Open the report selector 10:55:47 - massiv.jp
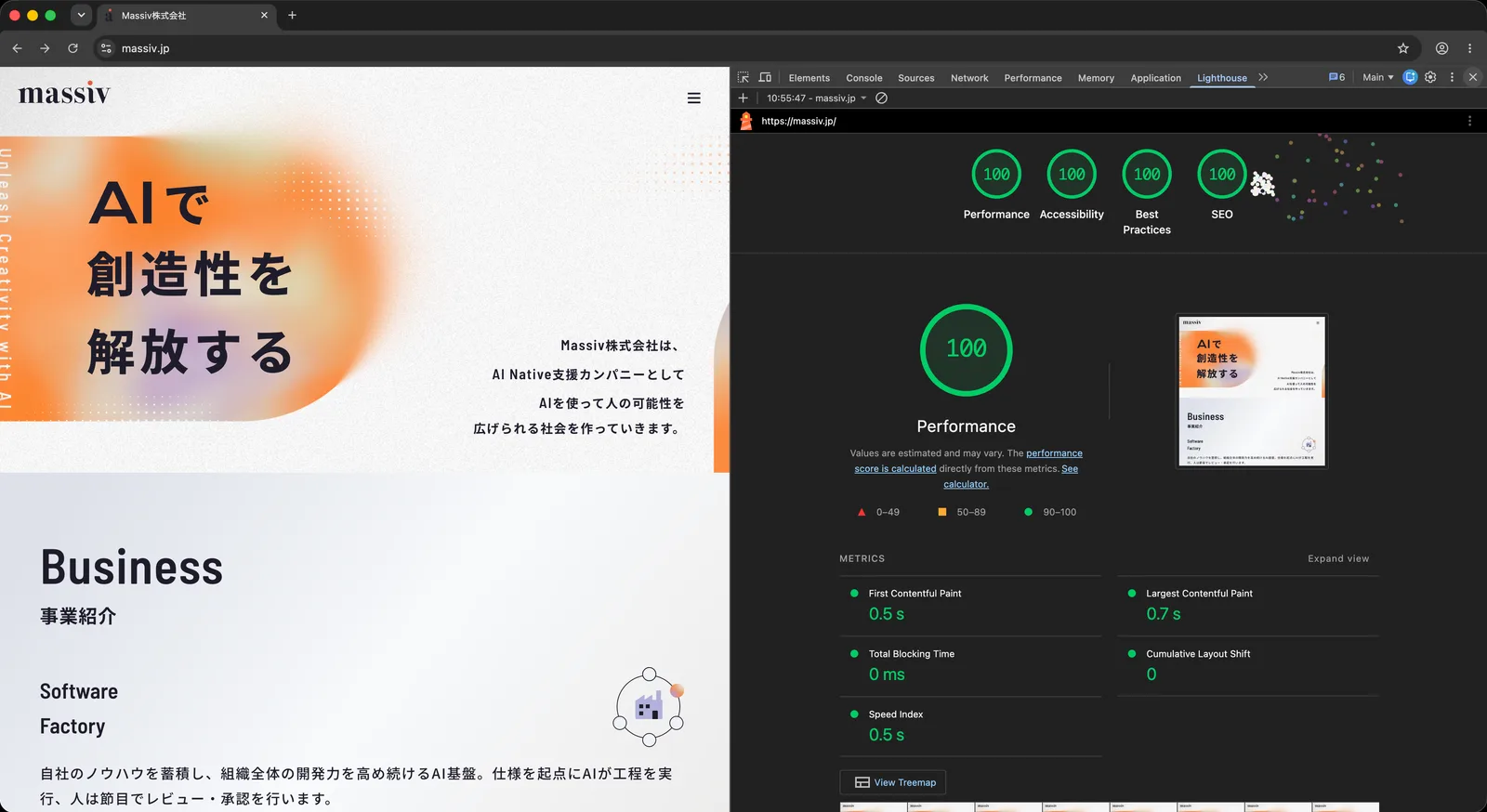1487x812 pixels. point(816,98)
